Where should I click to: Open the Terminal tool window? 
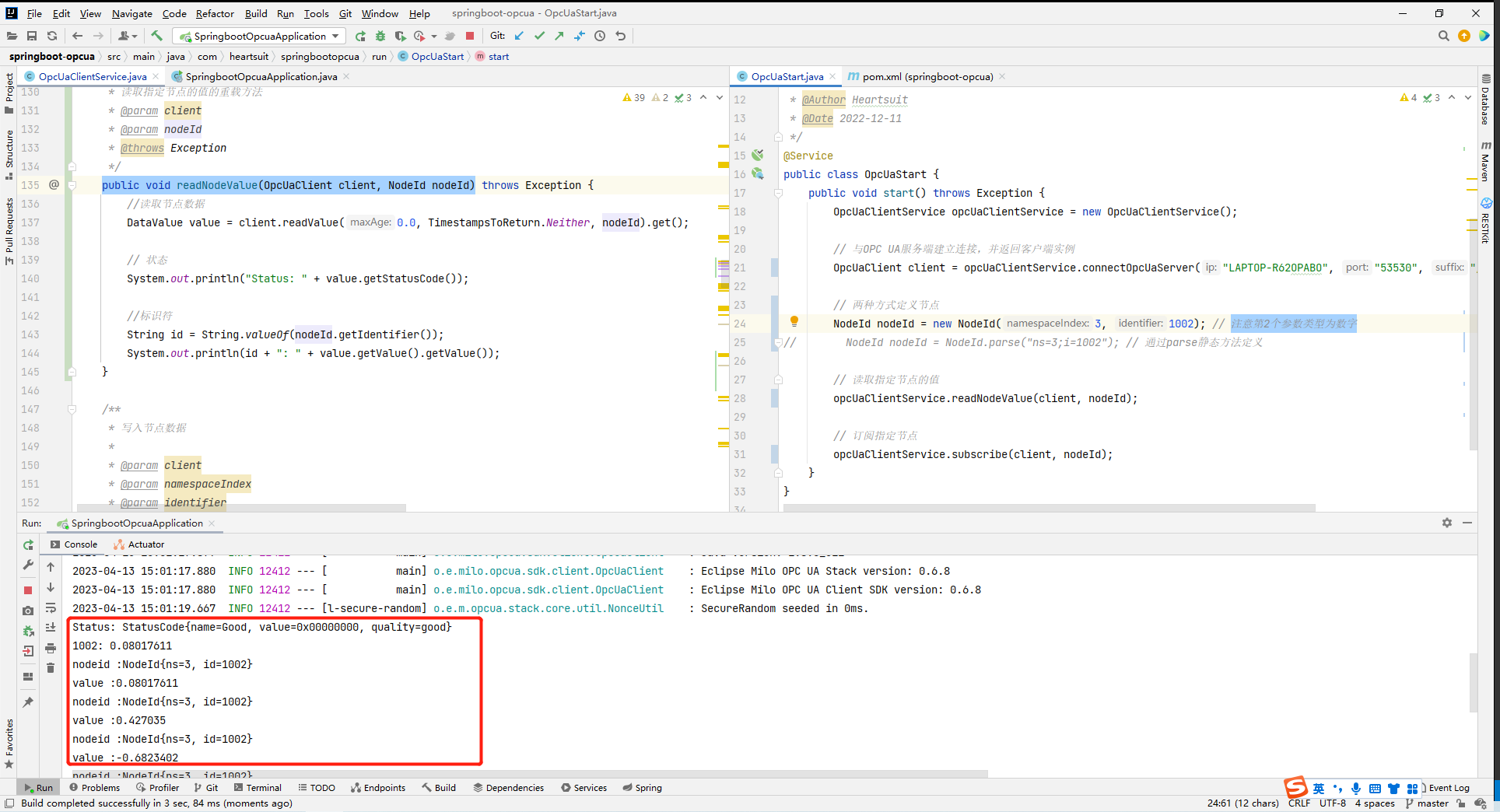263,787
